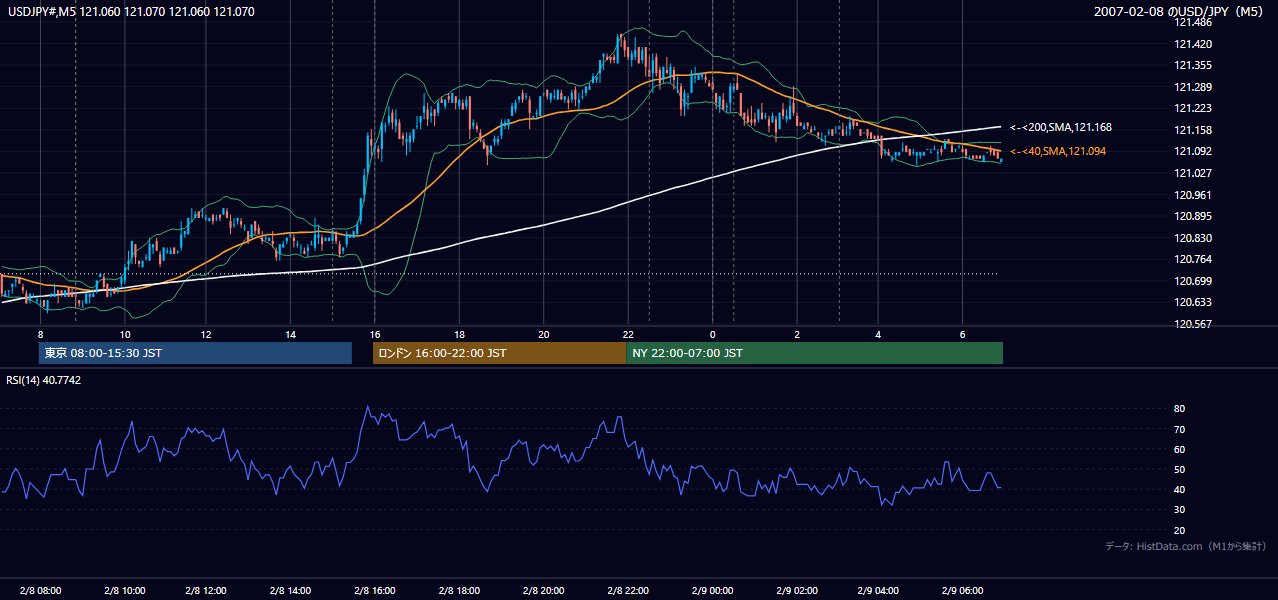This screenshot has height=600, width=1278.
Task: Click RSI scale level 60
Action: (x=1179, y=449)
